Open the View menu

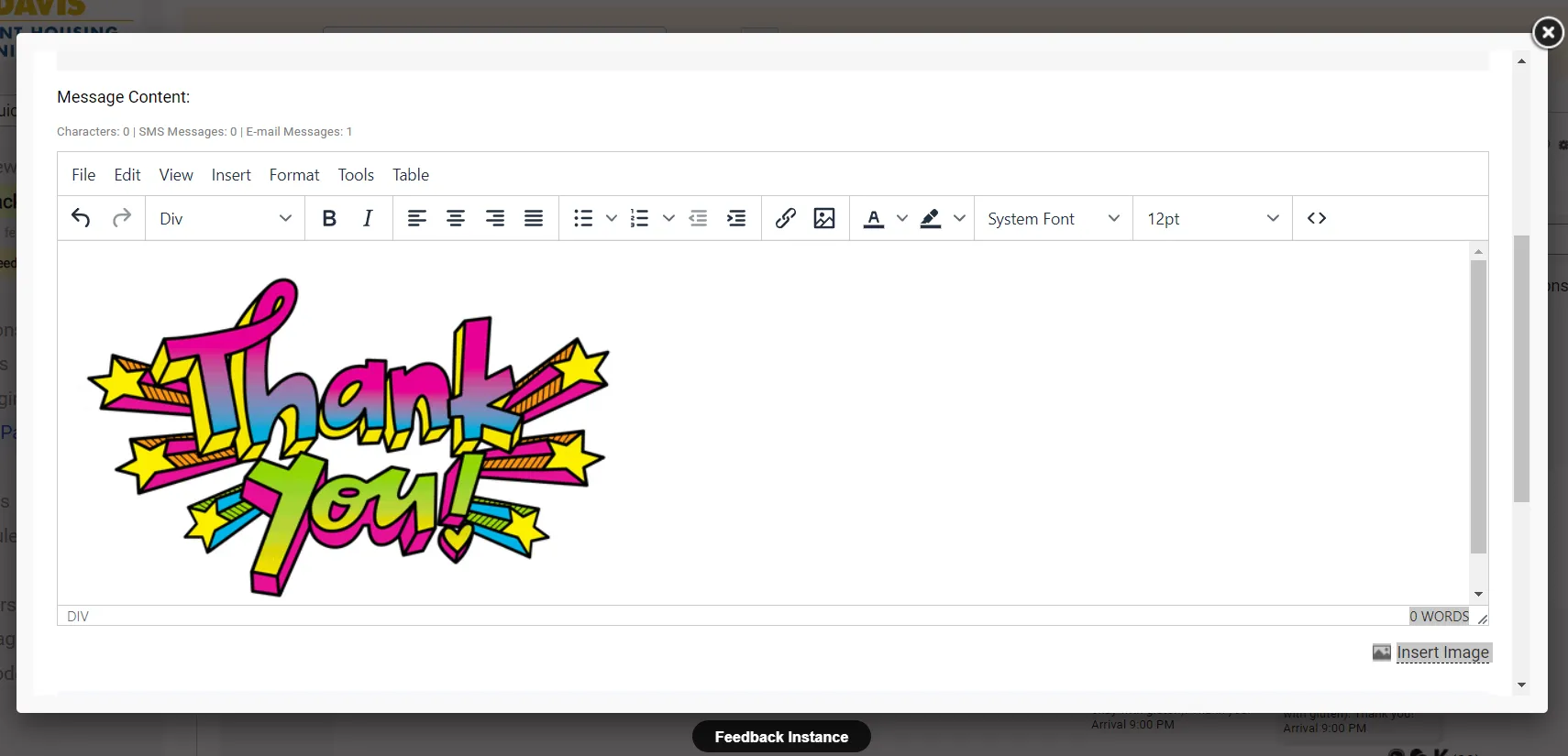pyautogui.click(x=176, y=175)
